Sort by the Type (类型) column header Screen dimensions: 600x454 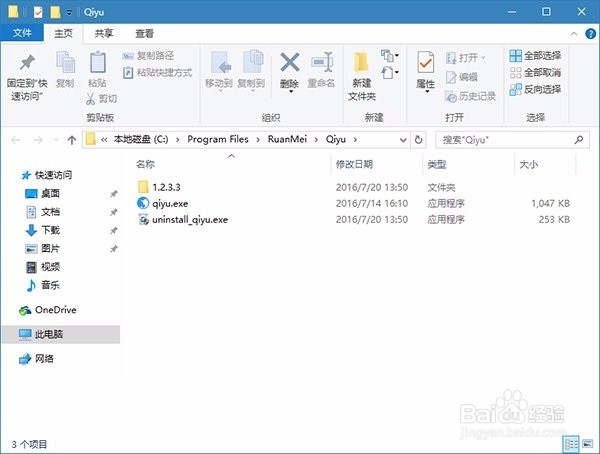tap(437, 165)
